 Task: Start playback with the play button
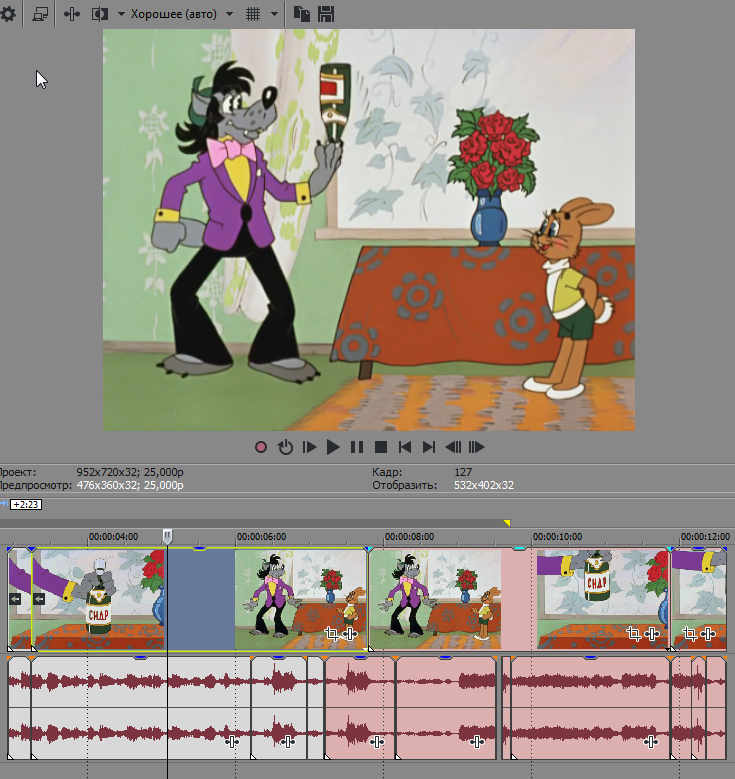(x=332, y=448)
